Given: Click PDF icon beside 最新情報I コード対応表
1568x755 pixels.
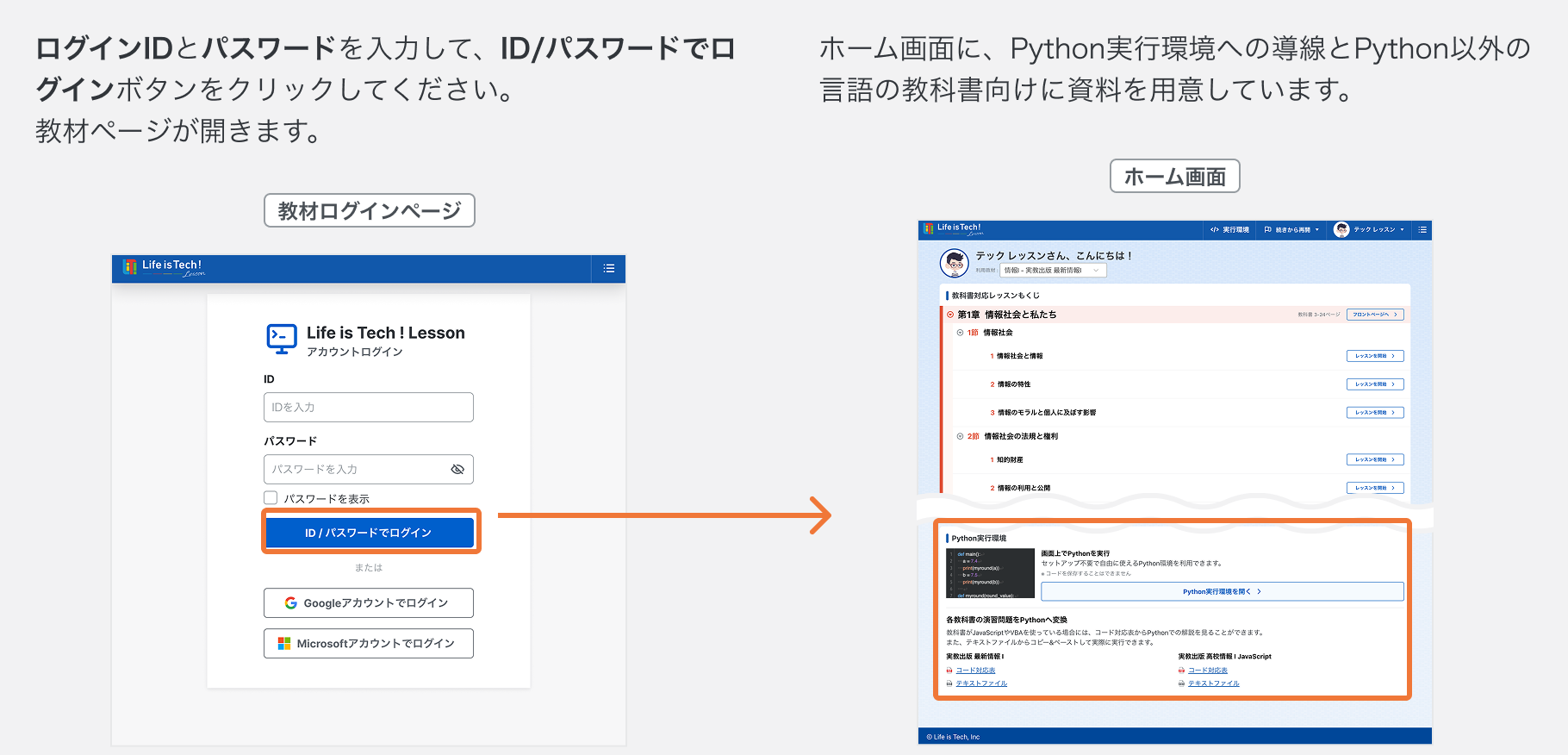Looking at the screenshot, I should coord(949,671).
